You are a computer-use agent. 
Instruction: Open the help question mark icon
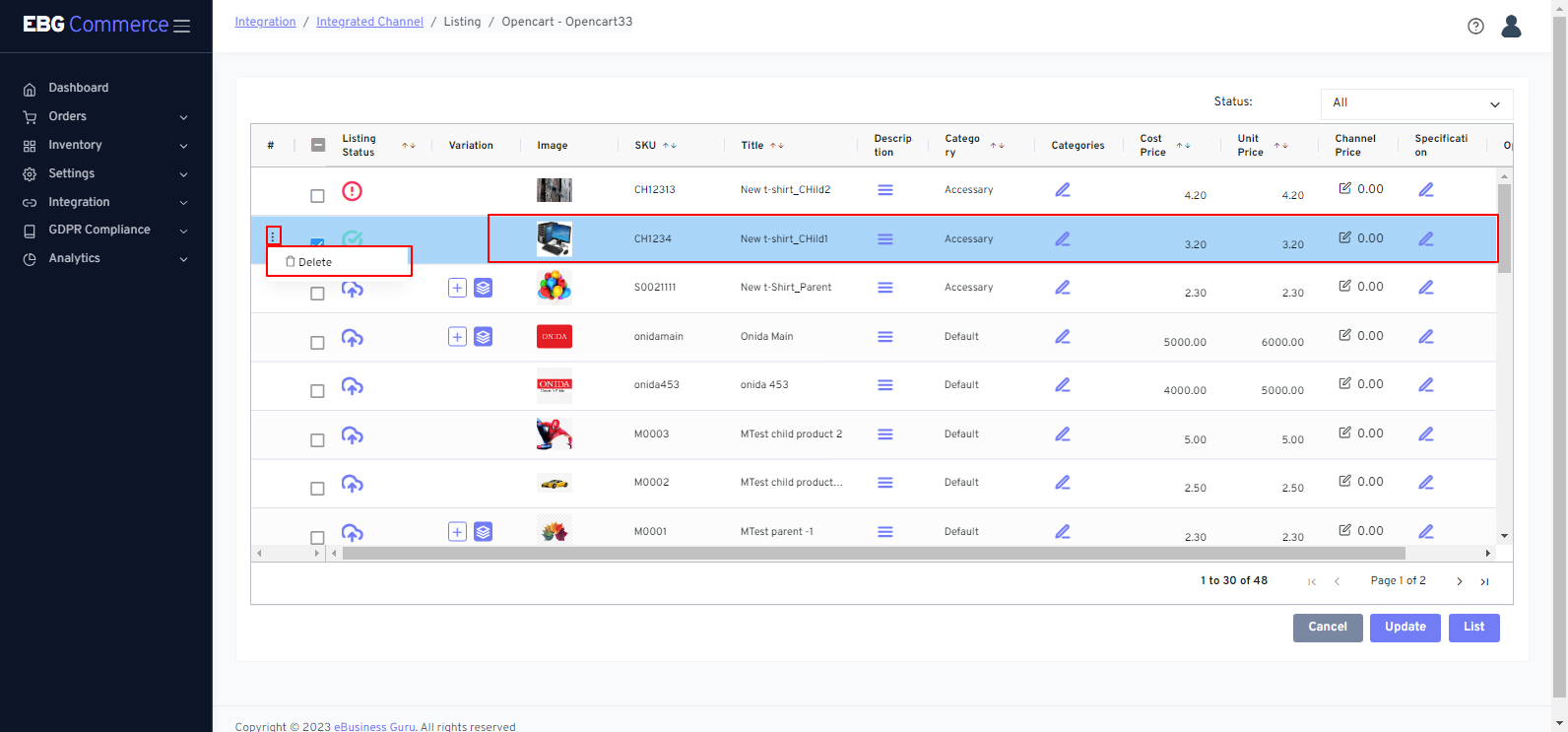click(1475, 27)
